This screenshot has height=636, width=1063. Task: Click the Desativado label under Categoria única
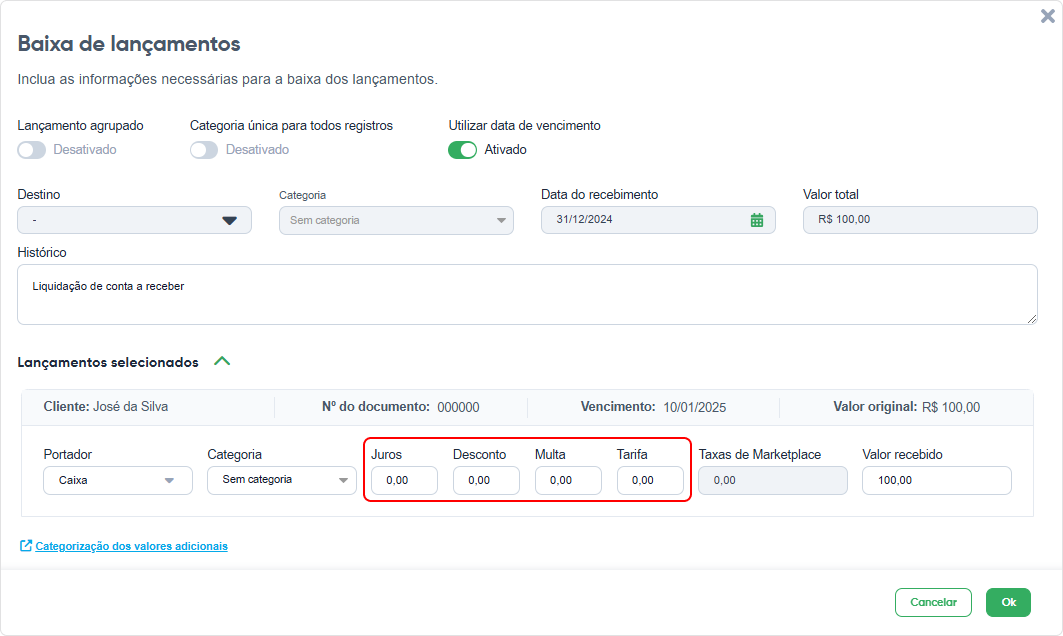(257, 150)
